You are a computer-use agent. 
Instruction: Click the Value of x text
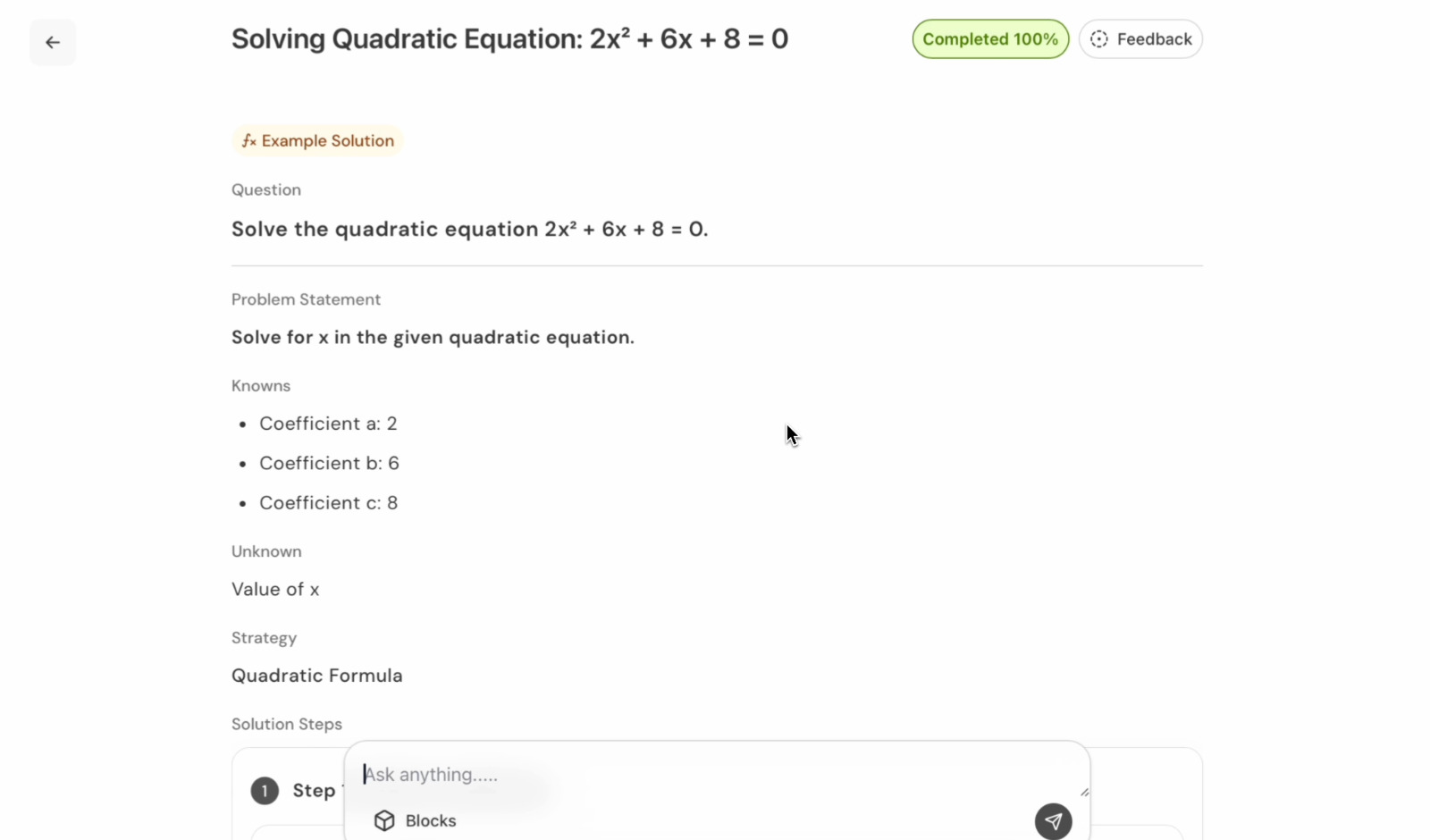(x=275, y=590)
